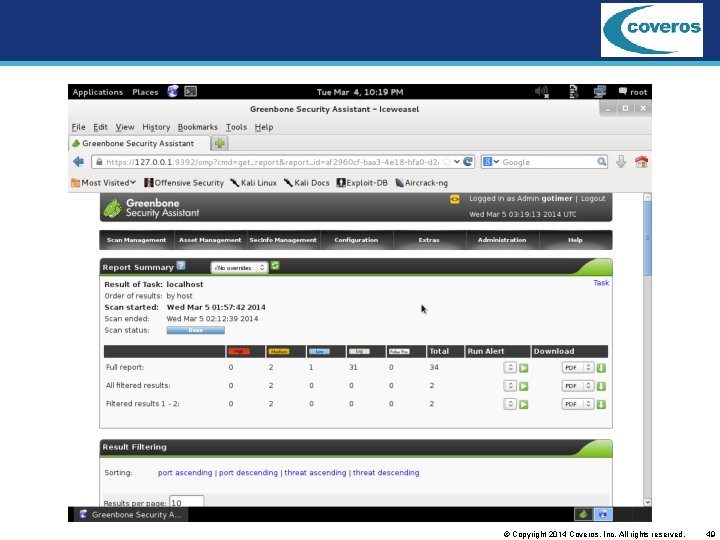Open the Bookmarks menu
720x540 pixels.
pyautogui.click(x=197, y=127)
